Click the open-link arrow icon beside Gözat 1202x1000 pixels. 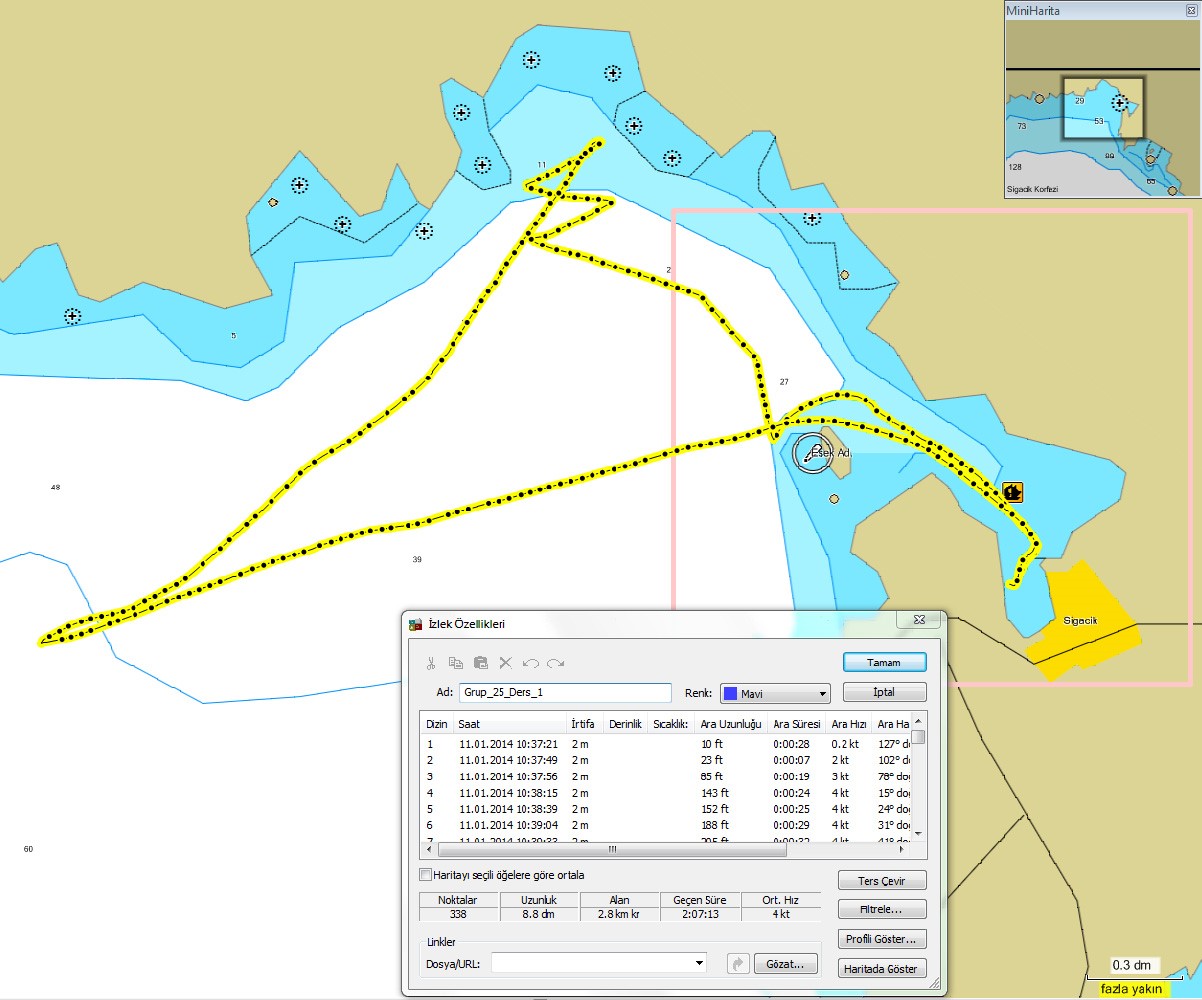point(738,964)
